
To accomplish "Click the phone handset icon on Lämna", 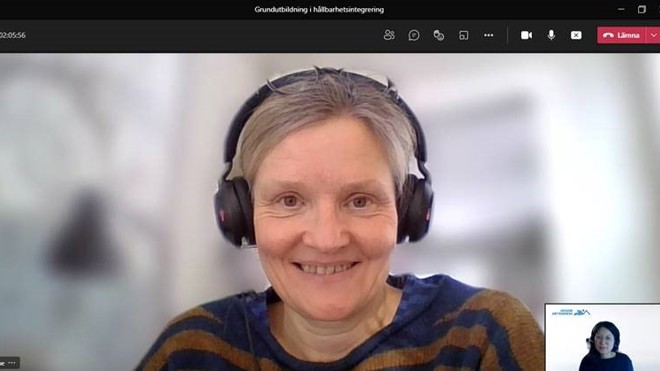I will tap(608, 35).
